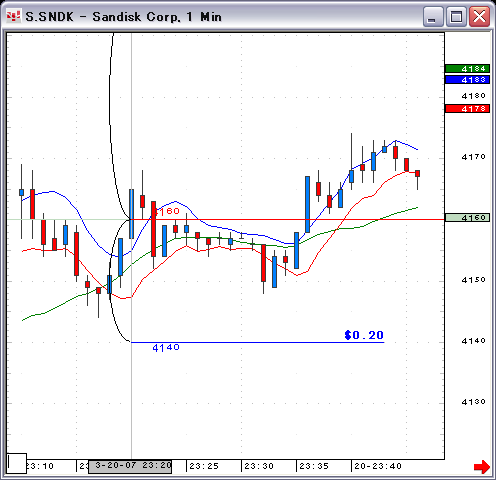Click the $0.20 blue annotation text
The width and height of the screenshot is (496, 480).
tap(364, 335)
